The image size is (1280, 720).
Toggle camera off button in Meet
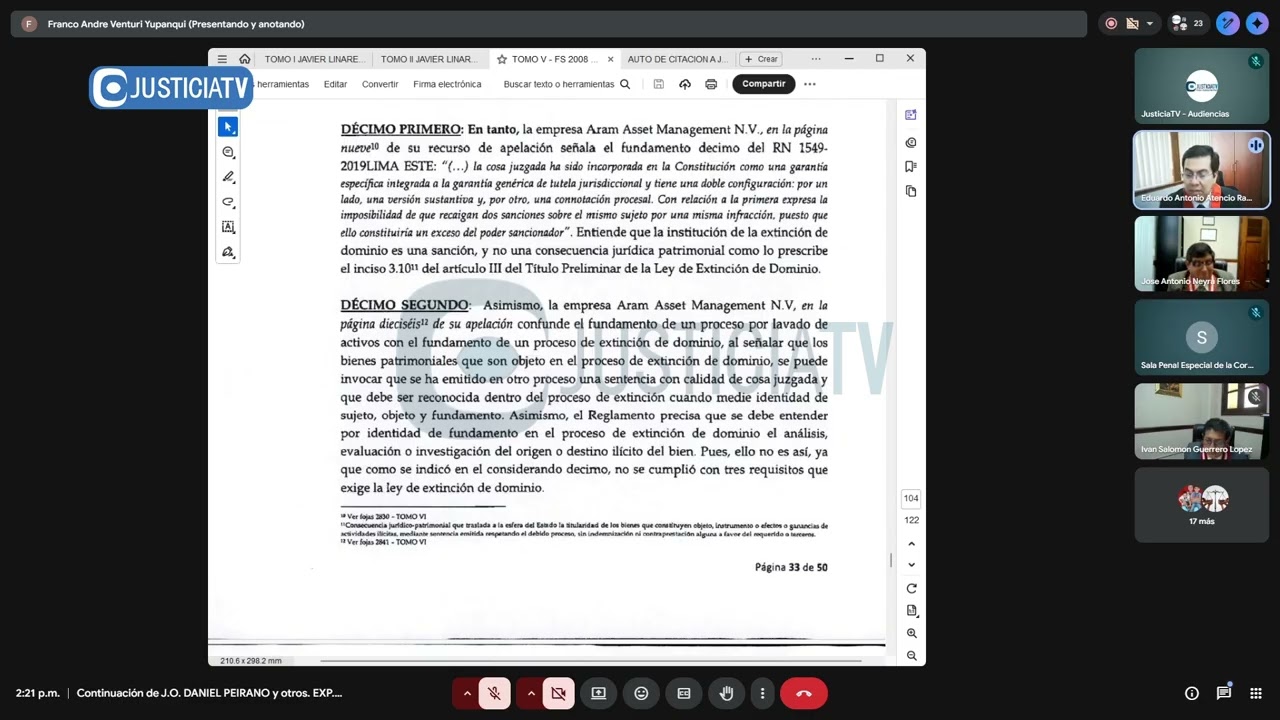558,693
